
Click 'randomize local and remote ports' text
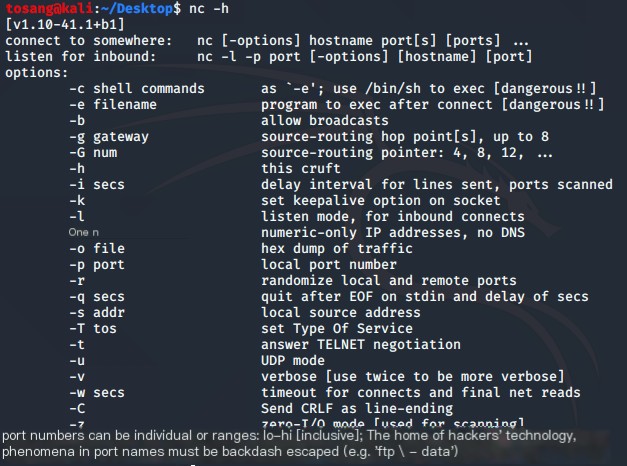(x=389, y=280)
